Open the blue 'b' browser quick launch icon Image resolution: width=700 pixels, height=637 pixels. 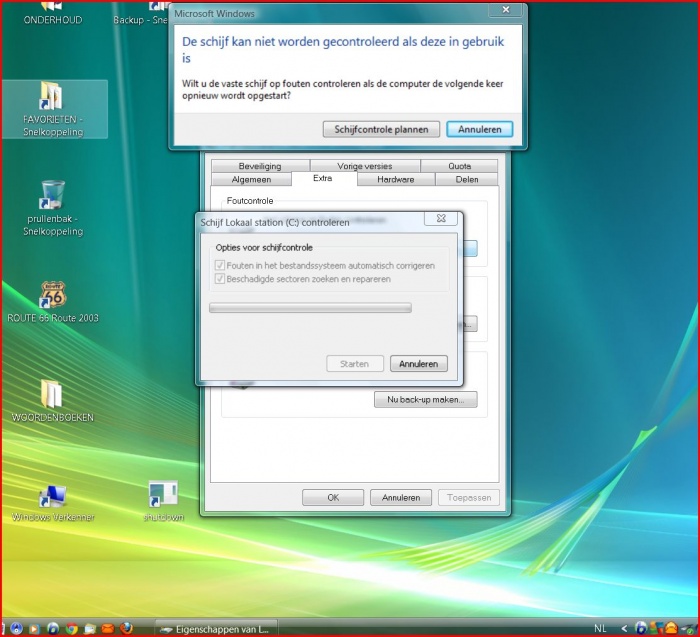[x=53, y=629]
